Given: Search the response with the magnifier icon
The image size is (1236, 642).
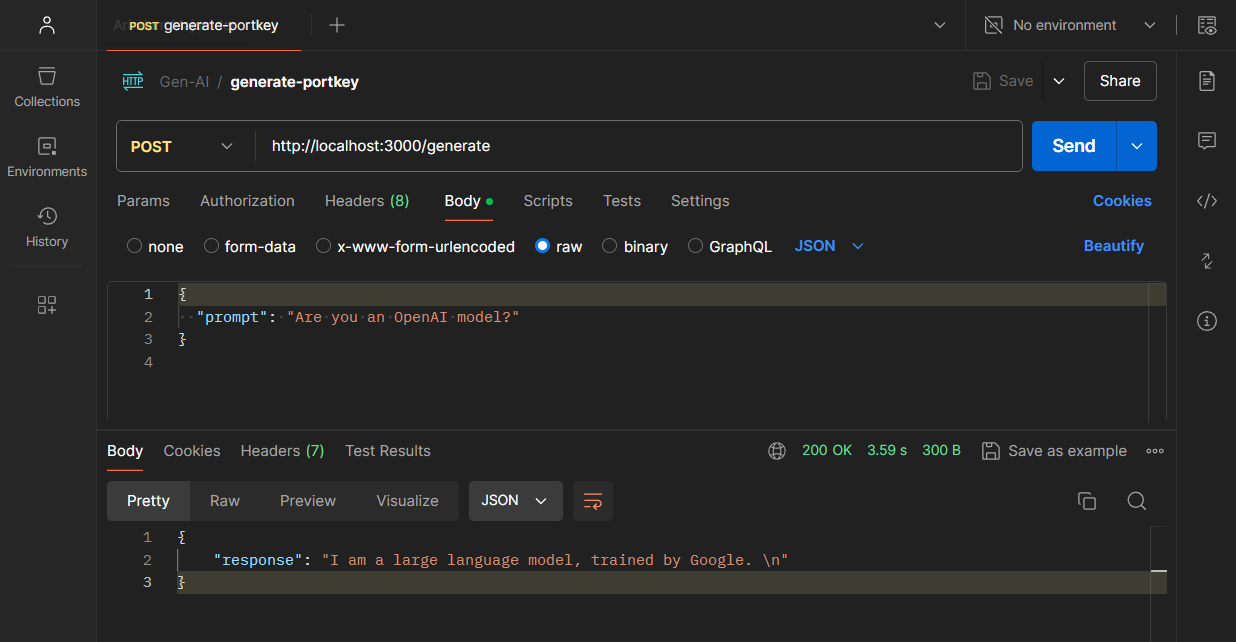Looking at the screenshot, I should 1136,501.
